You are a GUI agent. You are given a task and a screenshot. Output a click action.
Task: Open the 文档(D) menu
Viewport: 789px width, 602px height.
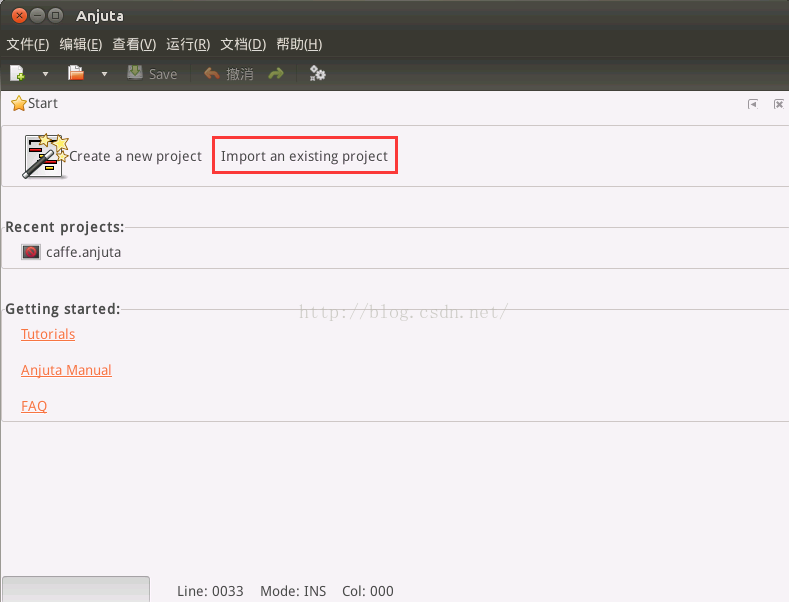click(x=243, y=44)
